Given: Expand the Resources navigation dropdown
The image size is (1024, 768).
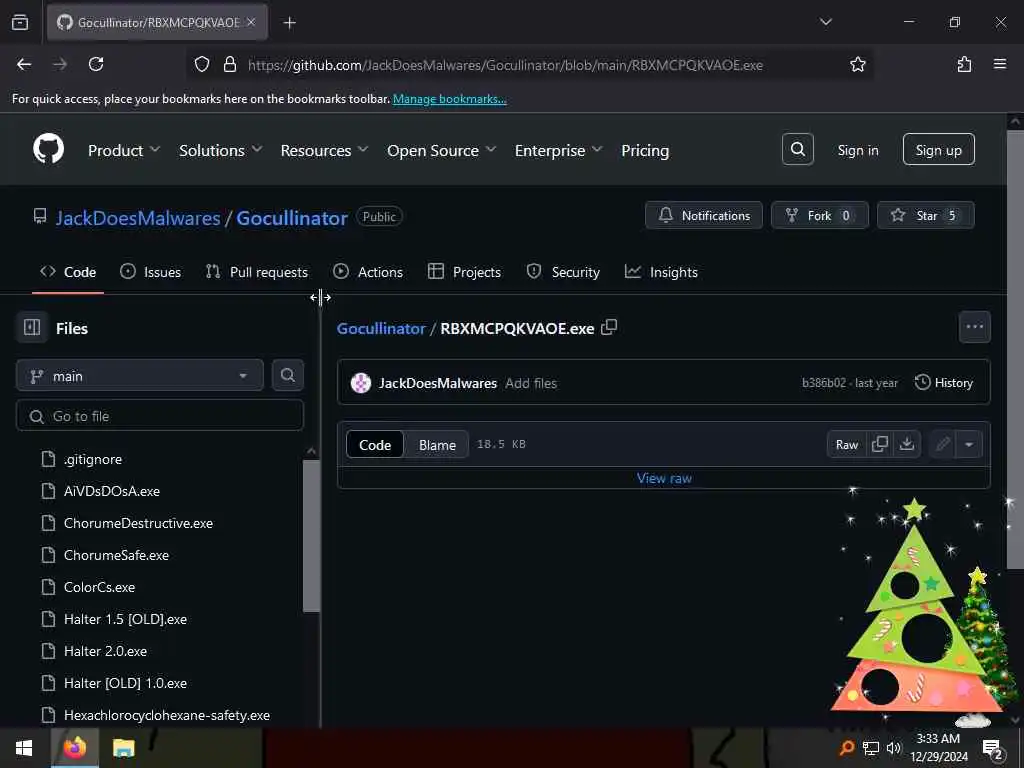Looking at the screenshot, I should click(324, 150).
